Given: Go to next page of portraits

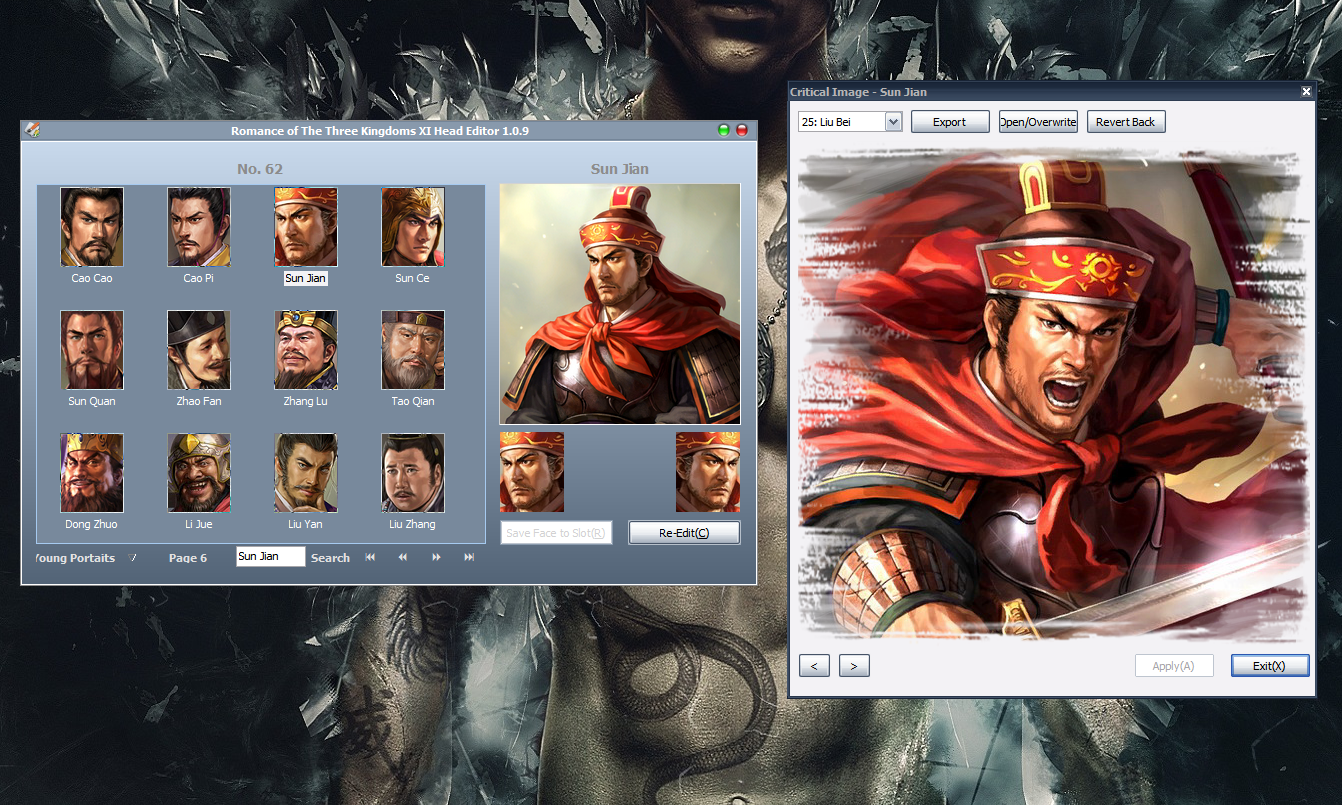Looking at the screenshot, I should coord(436,557).
